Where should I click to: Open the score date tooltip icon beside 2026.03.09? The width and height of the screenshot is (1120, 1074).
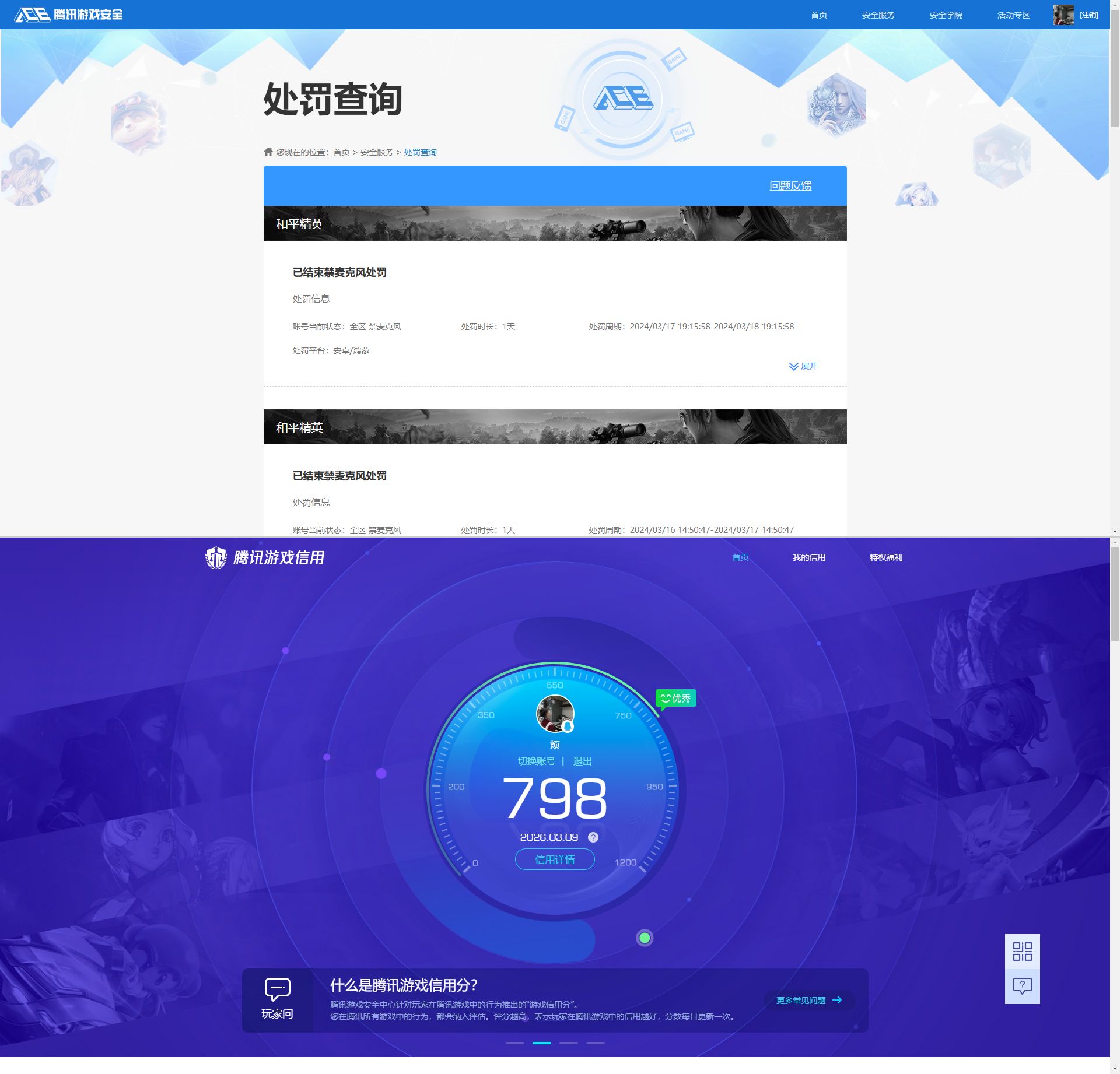pos(594,837)
